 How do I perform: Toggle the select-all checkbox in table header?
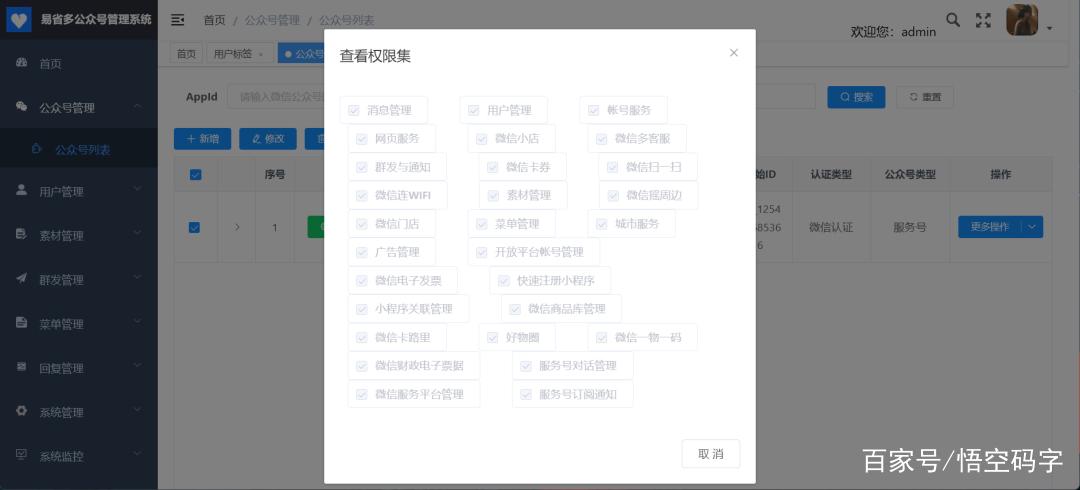point(196,174)
